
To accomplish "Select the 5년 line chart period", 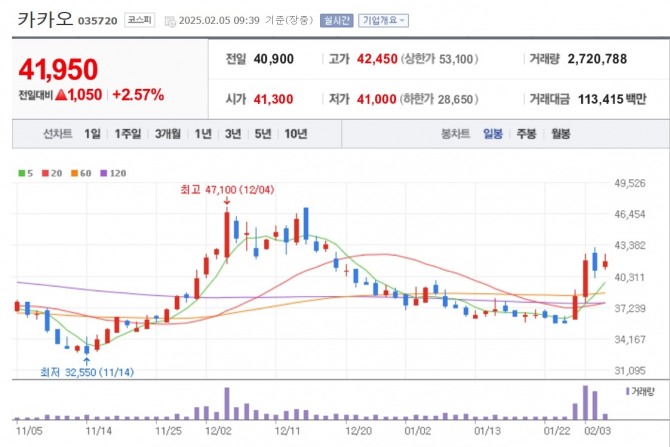I will pos(263,134).
